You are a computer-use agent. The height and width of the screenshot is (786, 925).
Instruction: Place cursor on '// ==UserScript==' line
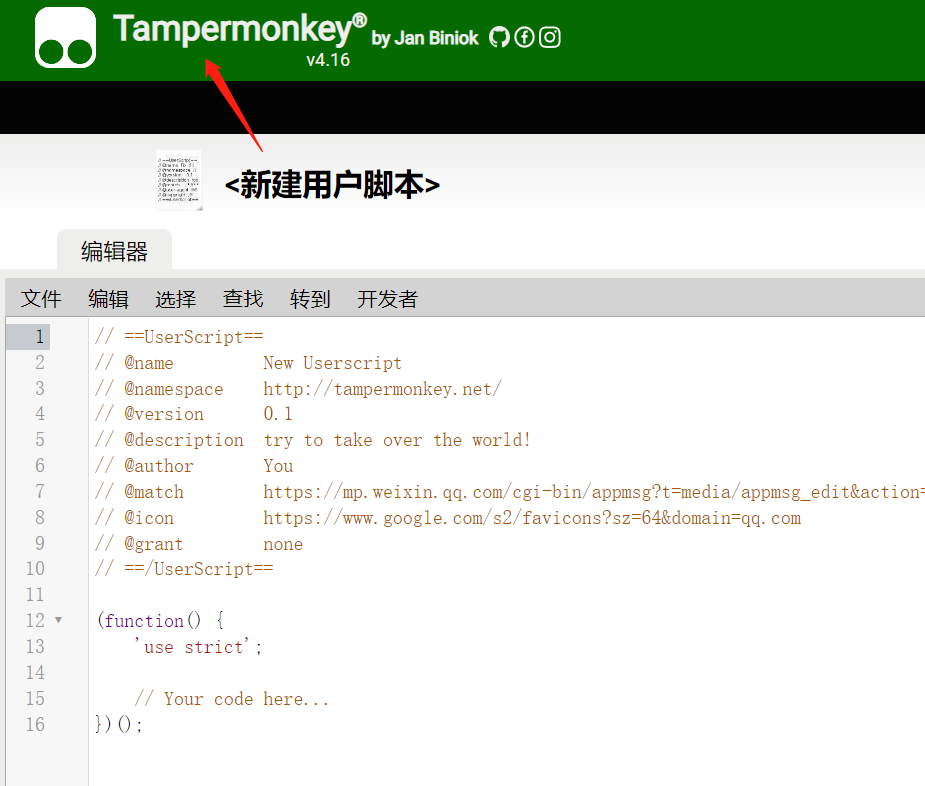[x=179, y=336]
